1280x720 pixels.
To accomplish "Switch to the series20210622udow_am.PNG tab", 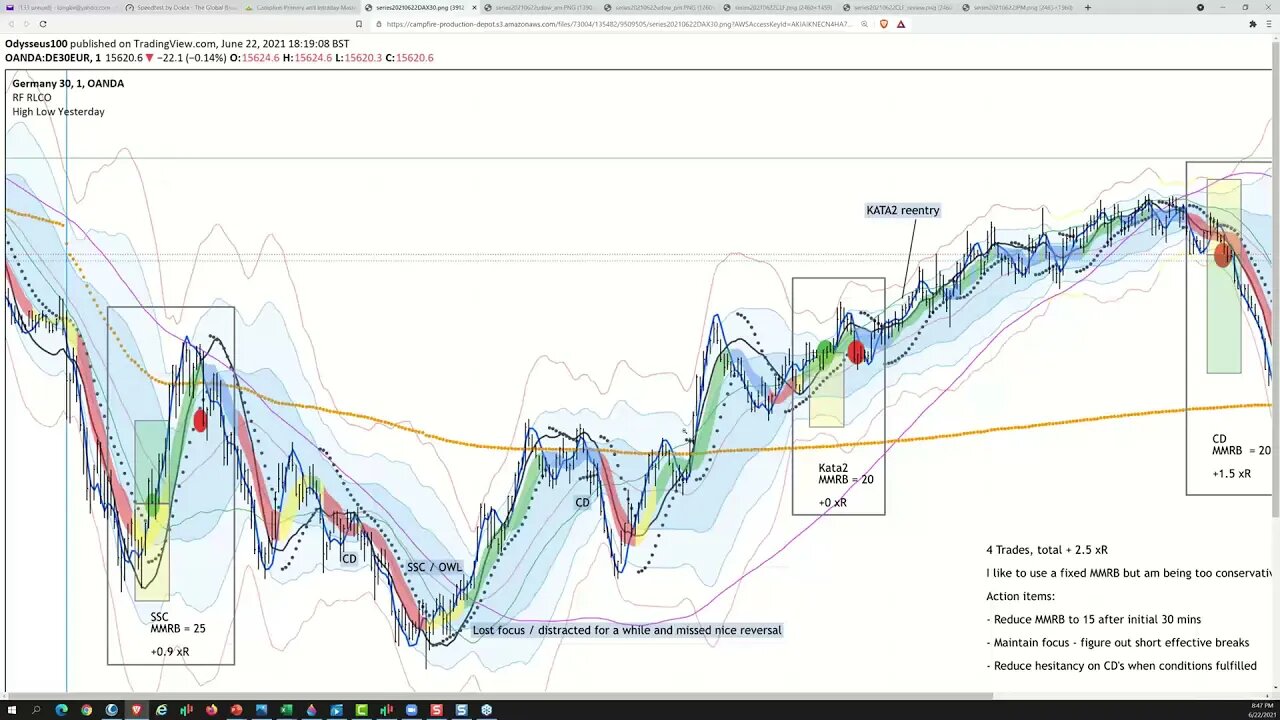I will pos(540,7).
